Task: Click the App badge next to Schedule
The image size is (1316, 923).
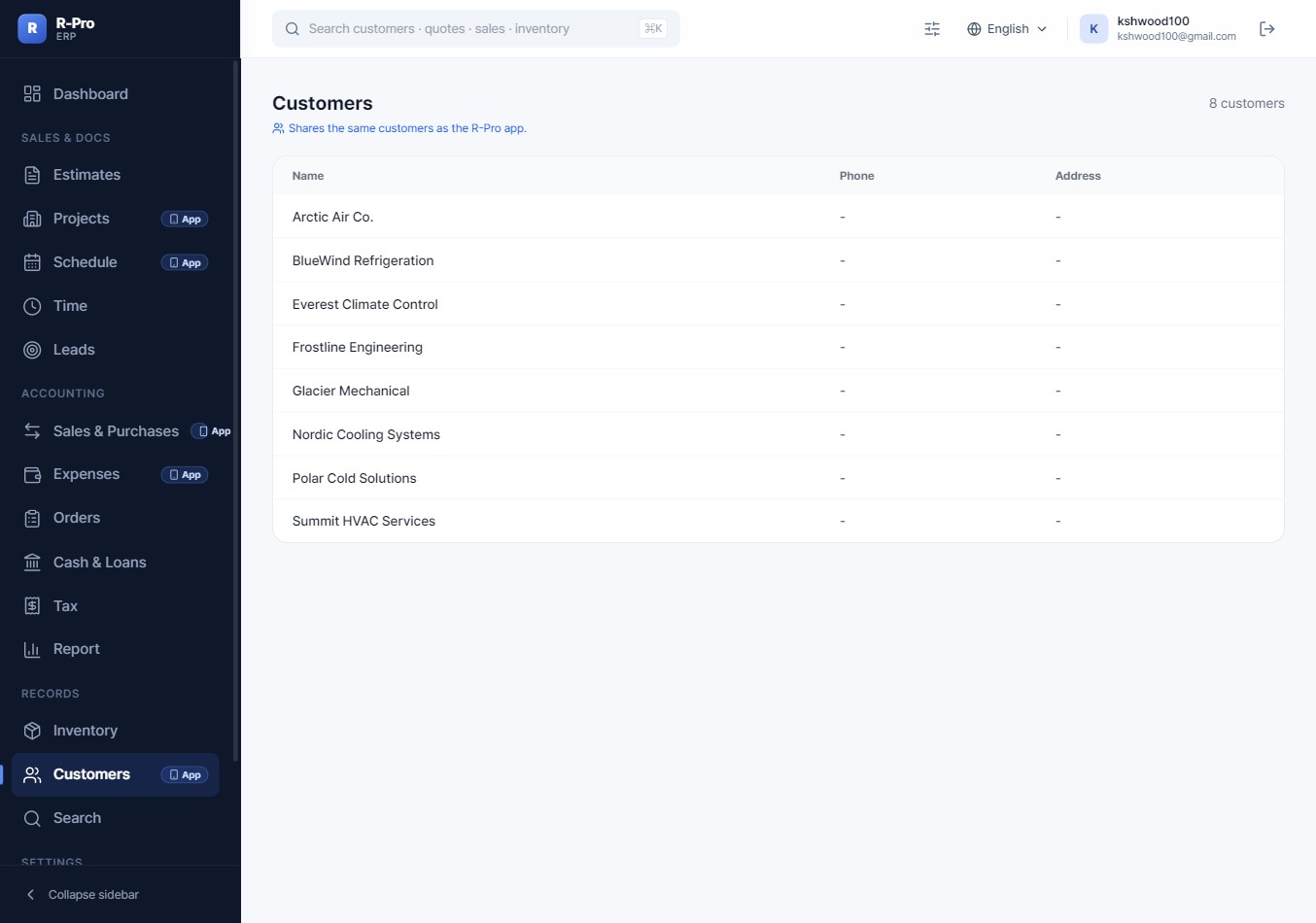Action: pos(185,263)
